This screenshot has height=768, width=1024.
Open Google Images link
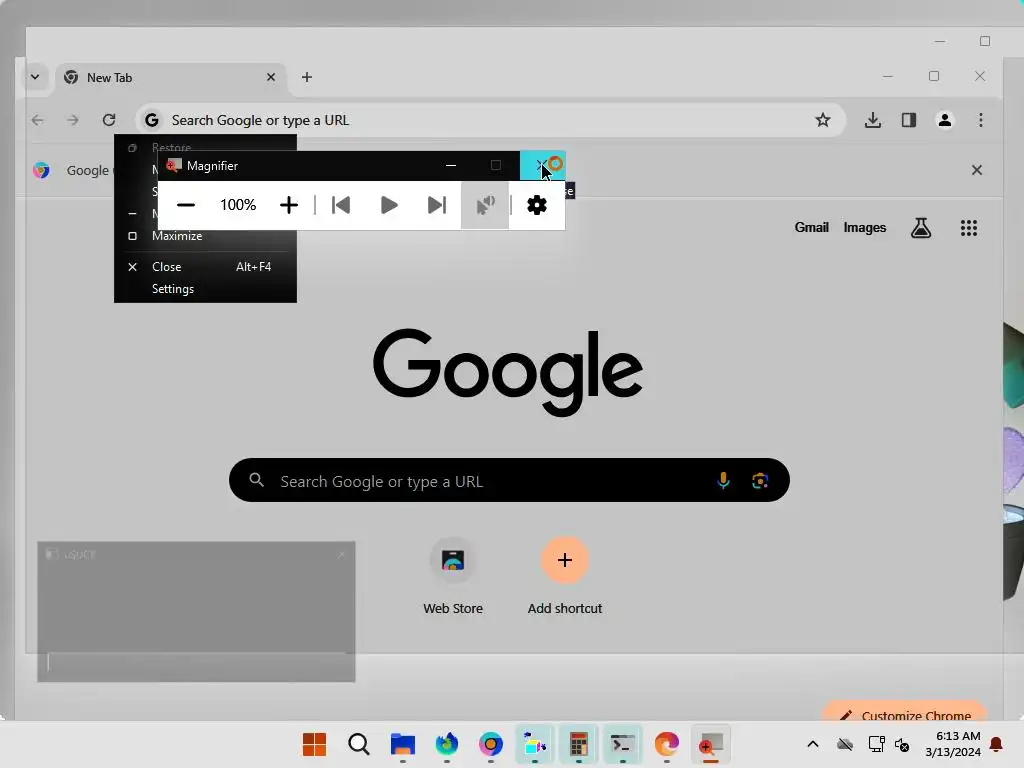[865, 227]
